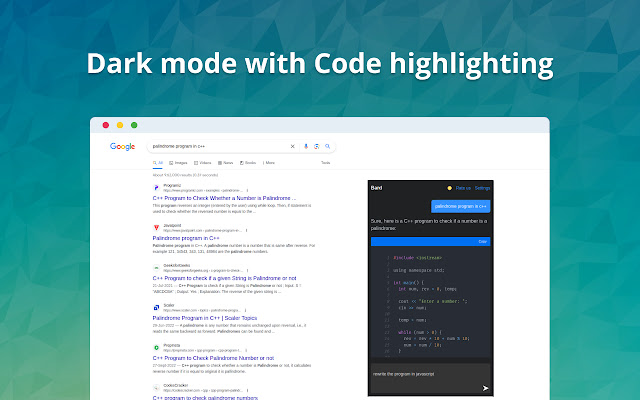This screenshot has height=400, width=640.
Task: Click the Rate us link in Bard
Action: 463,188
